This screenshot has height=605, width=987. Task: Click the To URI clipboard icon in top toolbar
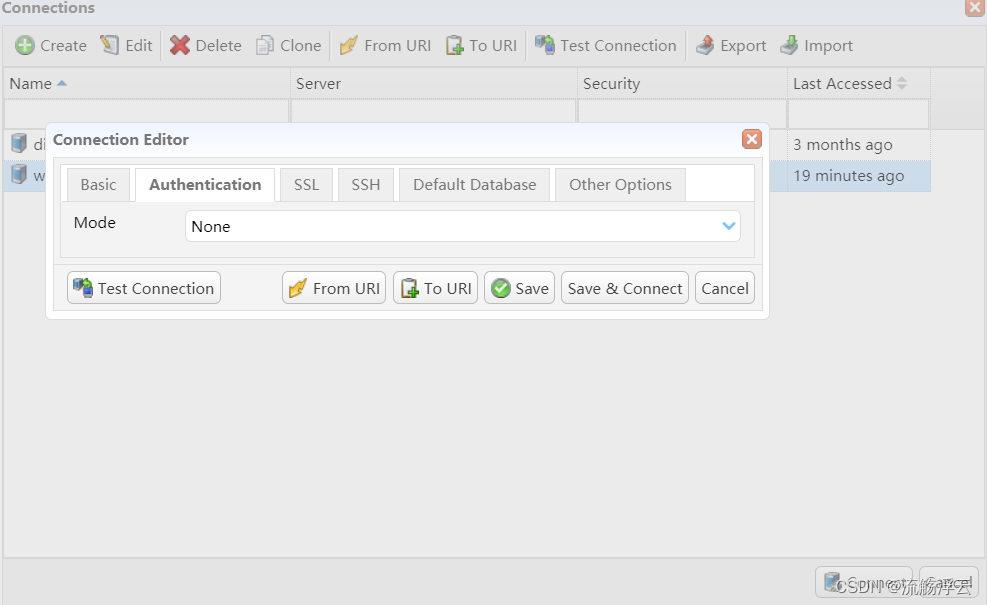(454, 45)
